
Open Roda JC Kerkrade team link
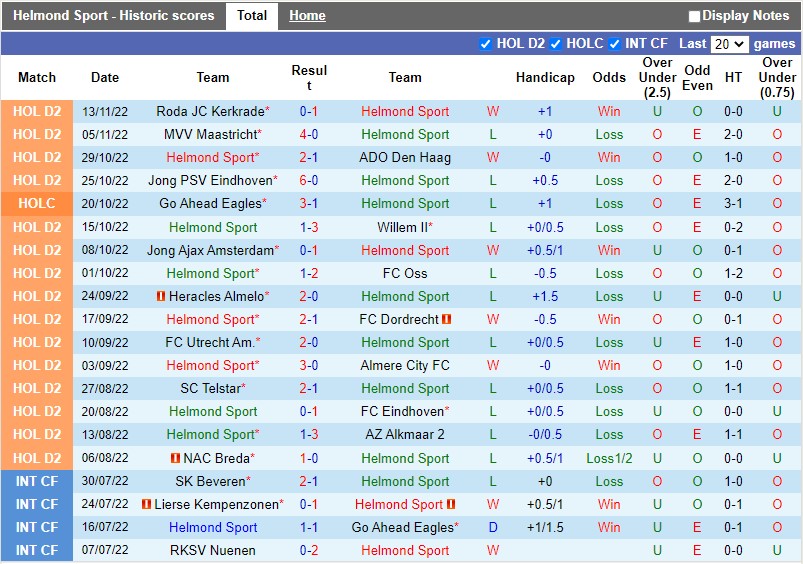pyautogui.click(x=210, y=111)
